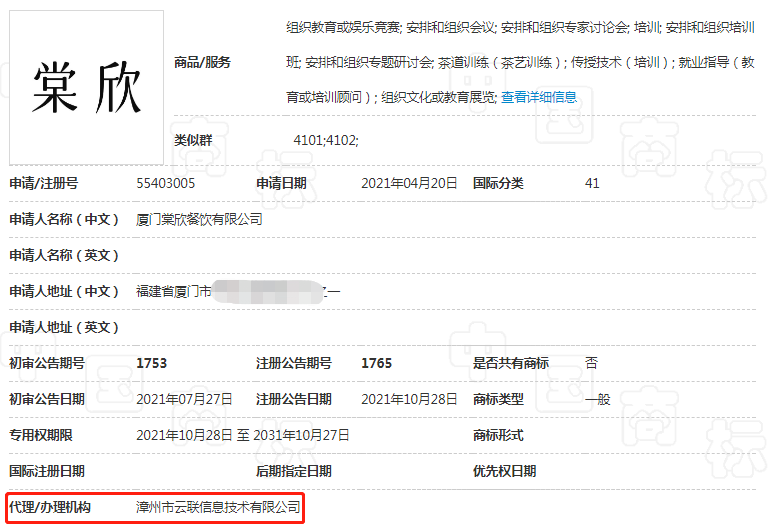Click applicant name 厦门棠欣餐饮有限公司
This screenshot has height=525, width=776.
pyautogui.click(x=199, y=219)
